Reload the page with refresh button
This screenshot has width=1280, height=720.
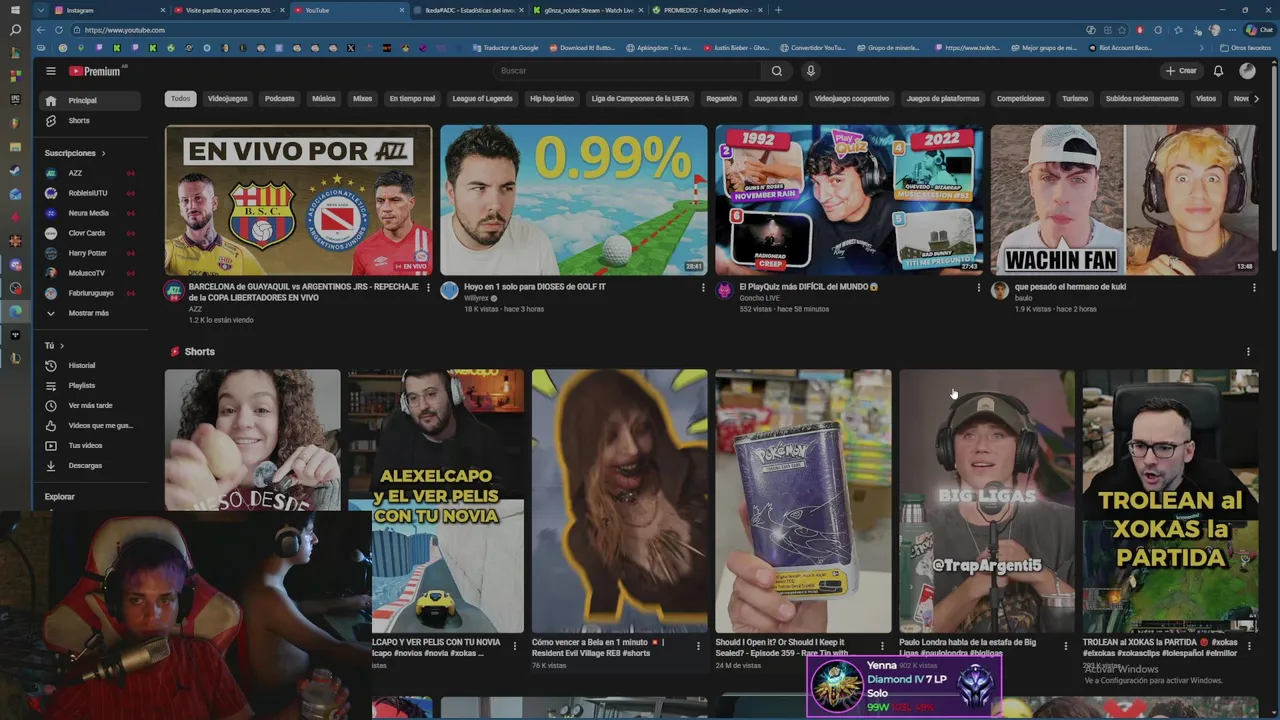pos(59,30)
